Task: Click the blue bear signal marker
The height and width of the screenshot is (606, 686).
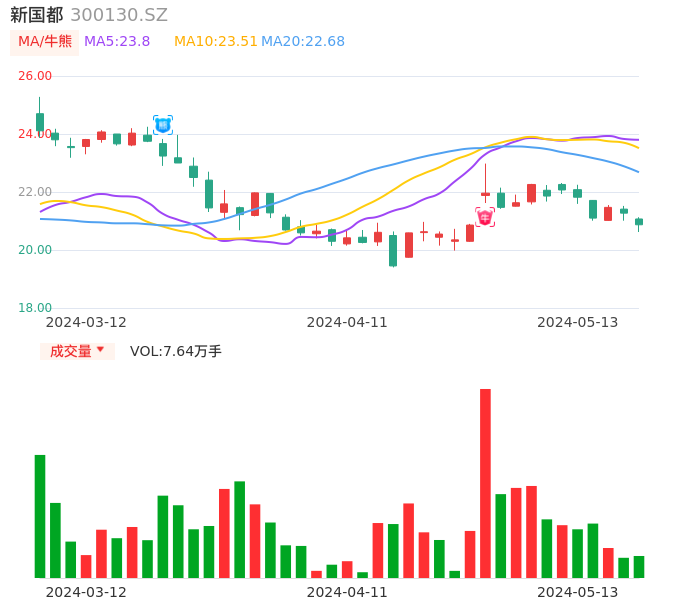Action: pos(162,125)
